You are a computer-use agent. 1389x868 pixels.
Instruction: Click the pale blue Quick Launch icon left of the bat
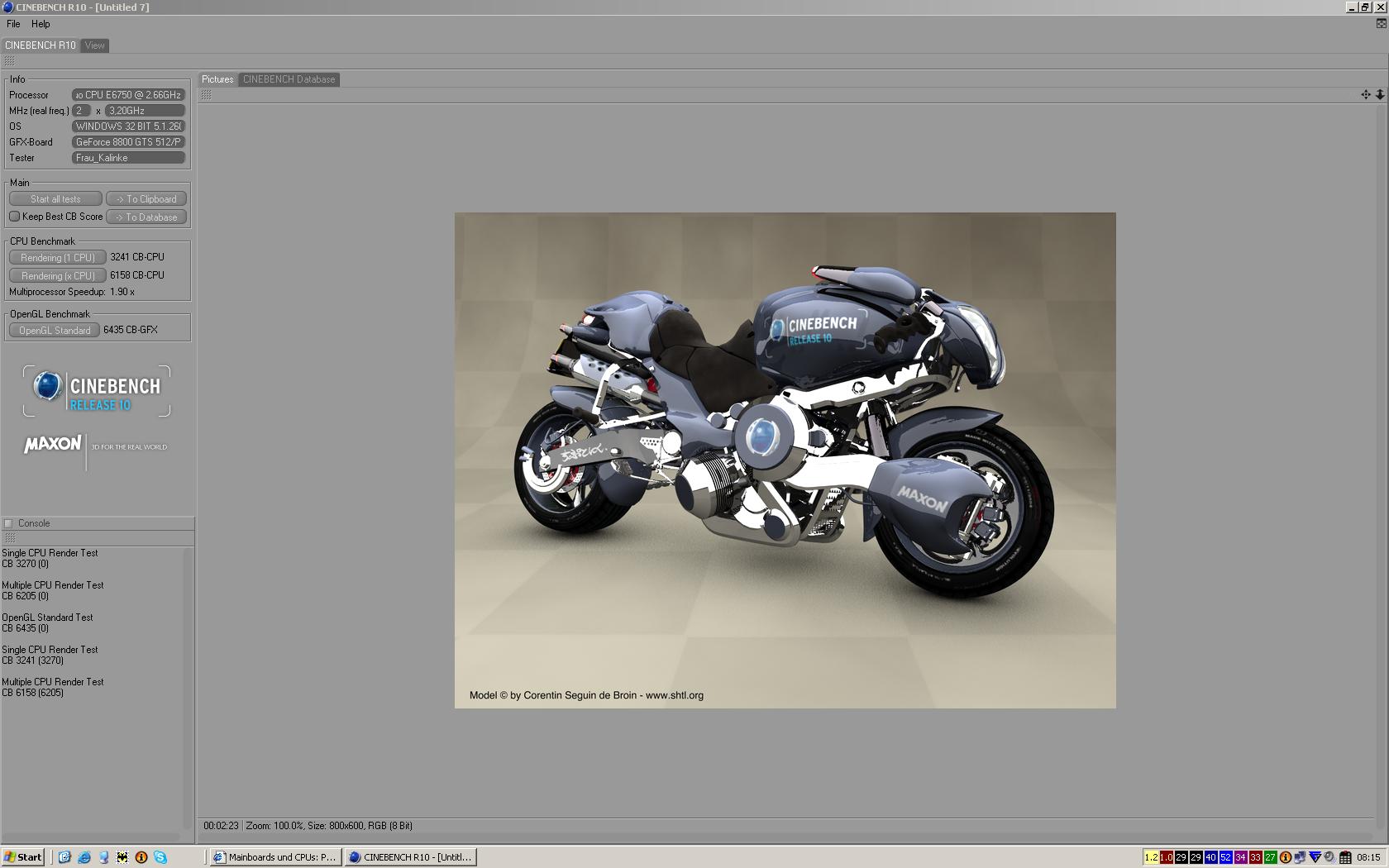(103, 857)
